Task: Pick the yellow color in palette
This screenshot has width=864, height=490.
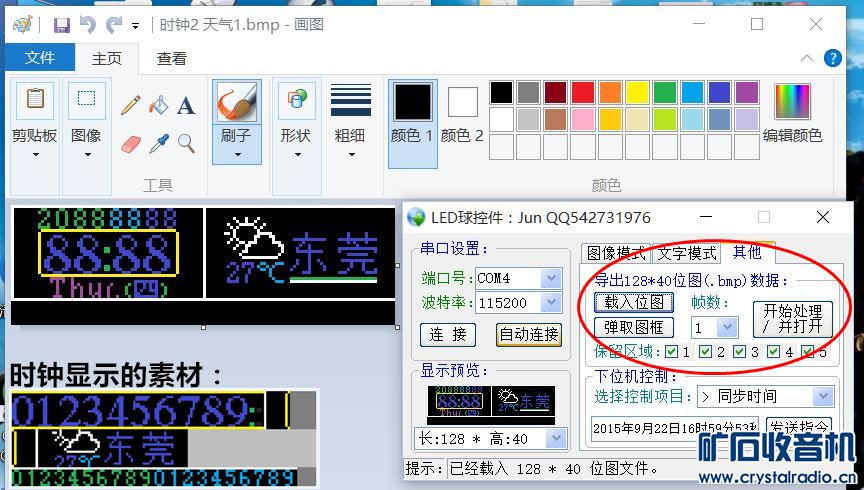Action: click(x=637, y=93)
